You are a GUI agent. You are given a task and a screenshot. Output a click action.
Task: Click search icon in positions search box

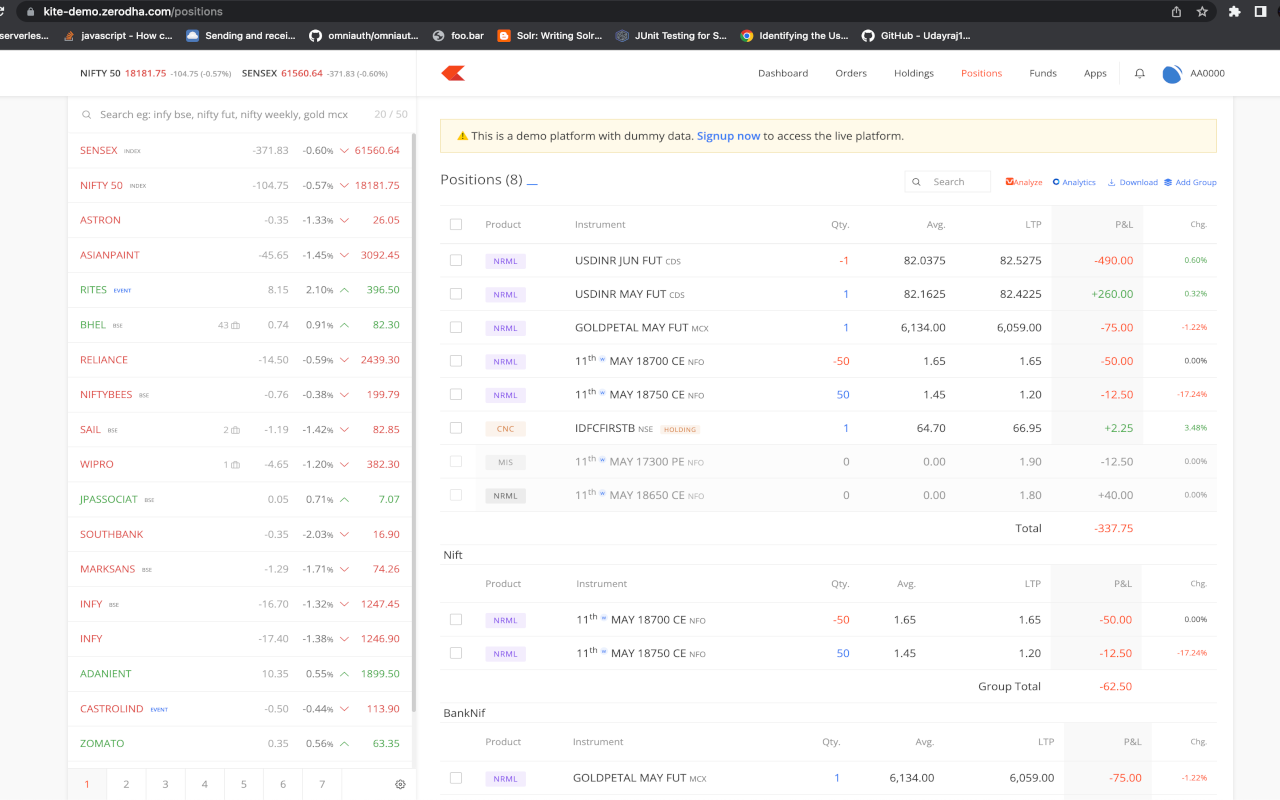918,182
